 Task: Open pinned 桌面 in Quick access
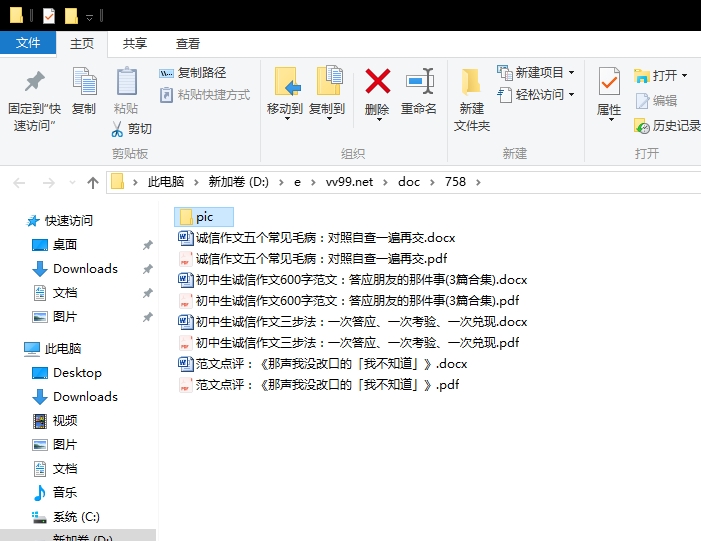55,245
